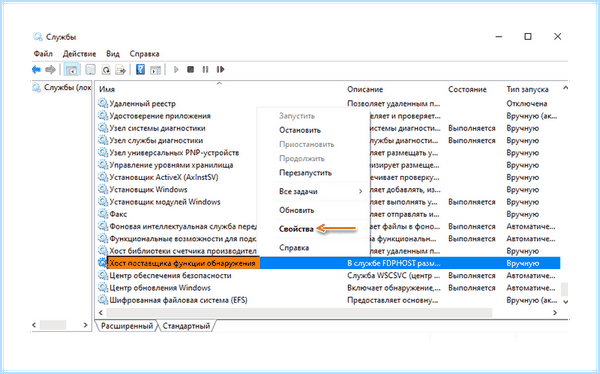The image size is (600, 374).
Task: Select the Управление уровнями хранилища service
Action: coord(171,165)
